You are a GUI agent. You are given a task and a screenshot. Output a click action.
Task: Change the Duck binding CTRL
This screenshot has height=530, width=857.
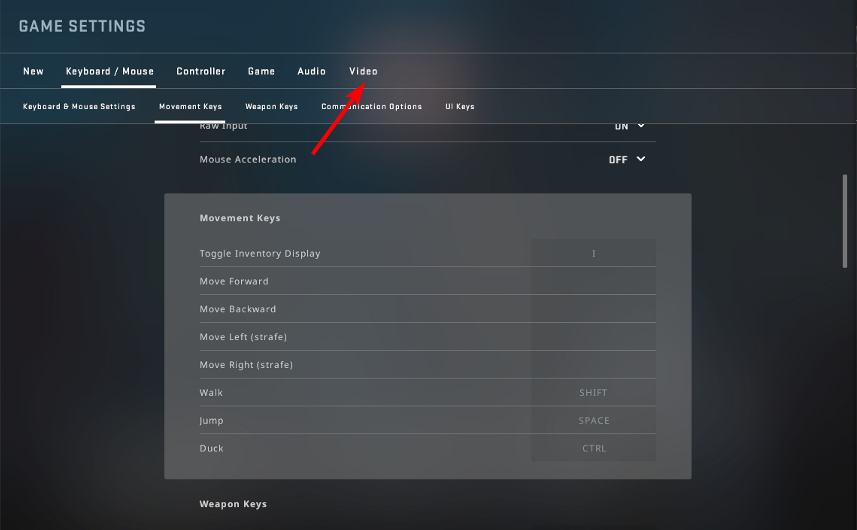[594, 448]
